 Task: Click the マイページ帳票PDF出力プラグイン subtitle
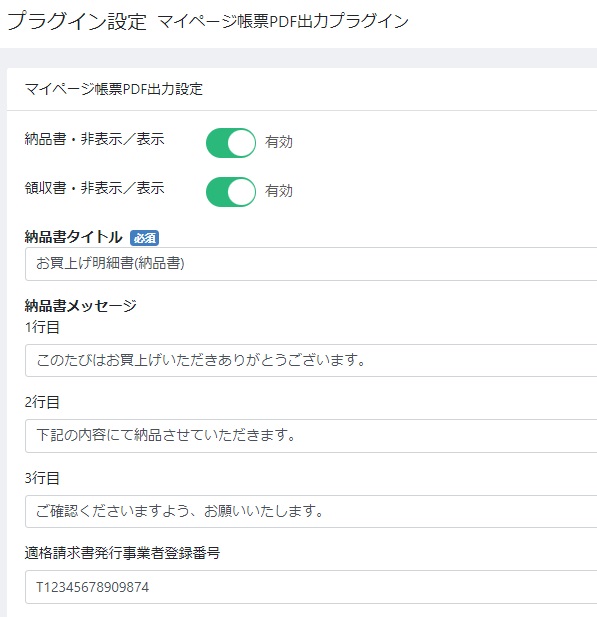pyautogui.click(x=283, y=21)
